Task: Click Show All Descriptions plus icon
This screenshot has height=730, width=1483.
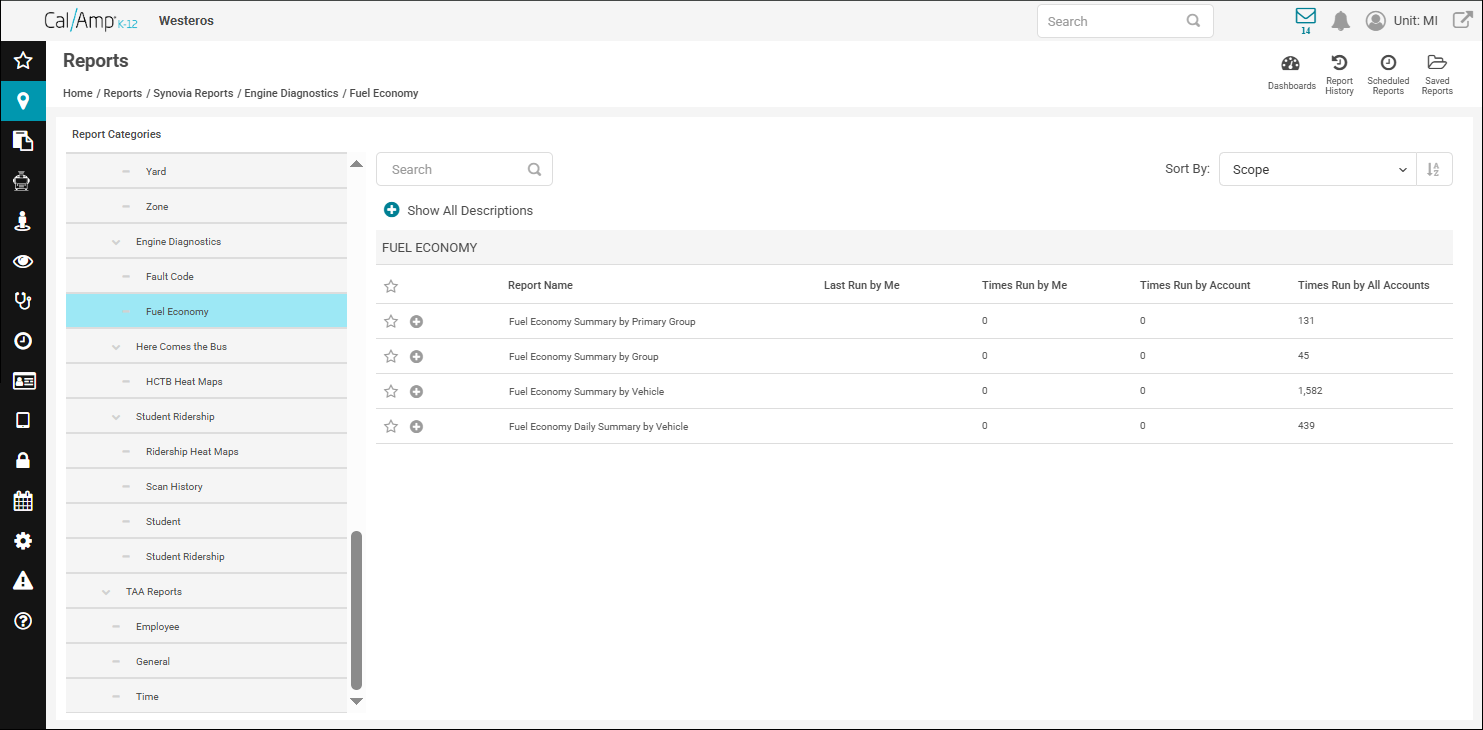Action: [x=392, y=210]
